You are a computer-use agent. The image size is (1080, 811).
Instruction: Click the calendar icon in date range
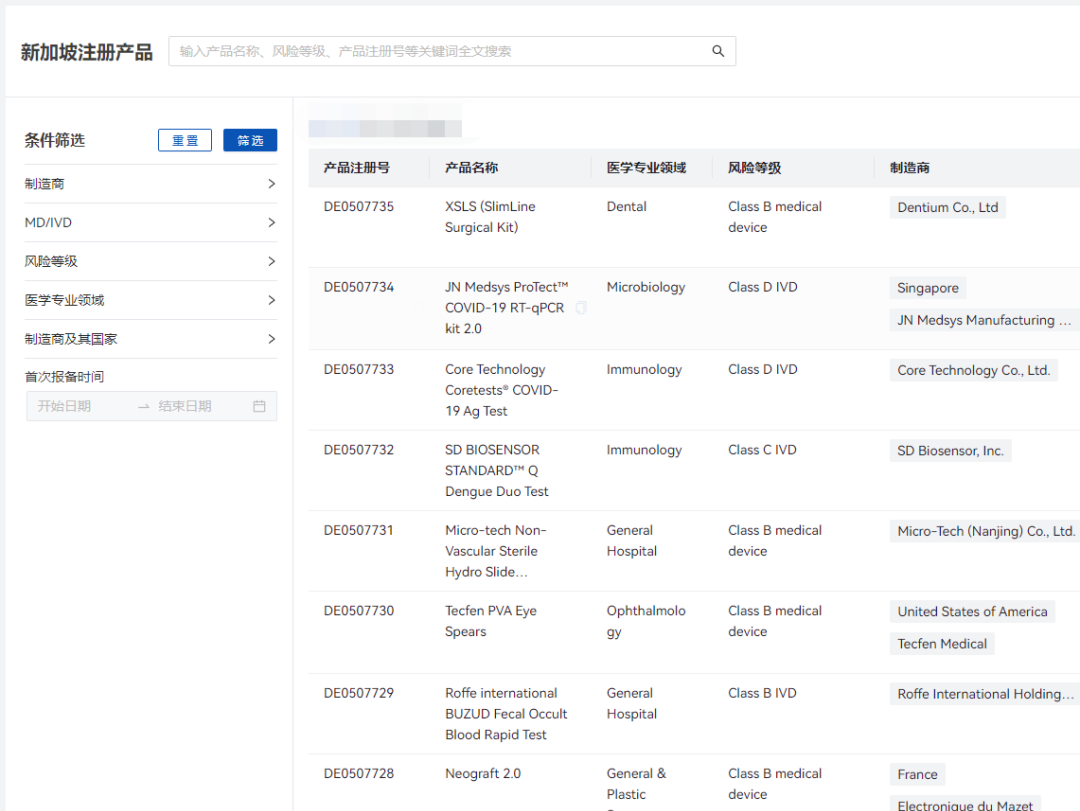click(x=259, y=407)
